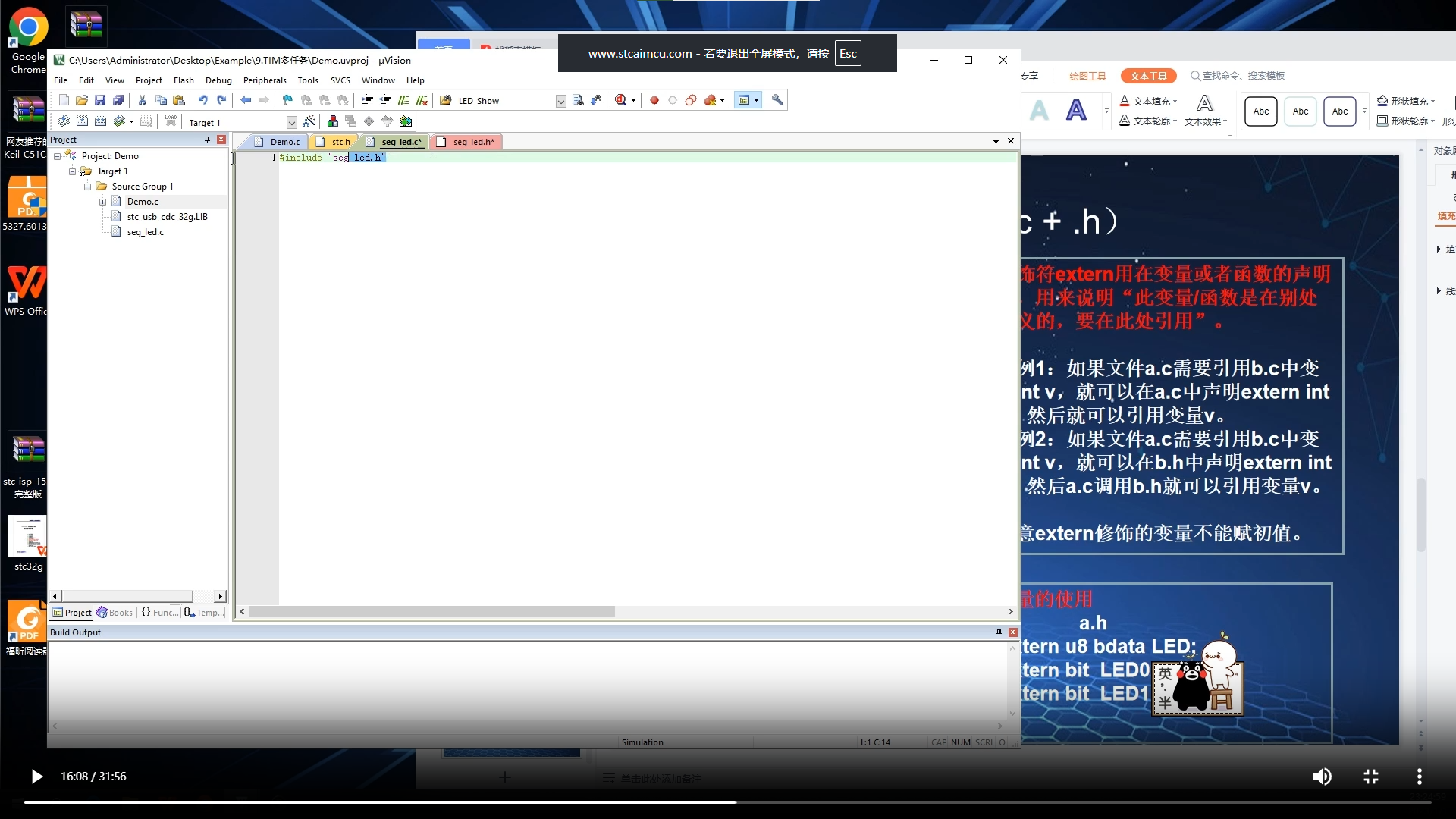Pin the Build Output panel
Viewport: 1456px width, 819px height.
click(x=999, y=632)
